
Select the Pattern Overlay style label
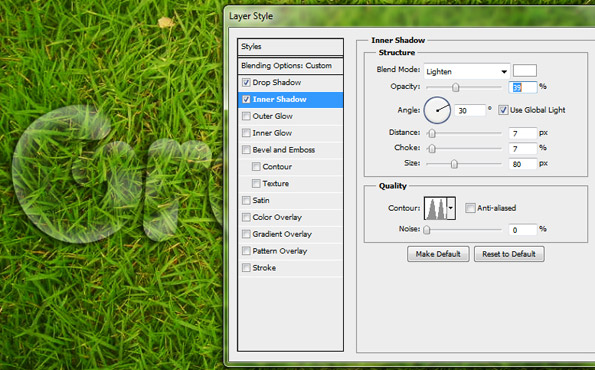(x=280, y=251)
